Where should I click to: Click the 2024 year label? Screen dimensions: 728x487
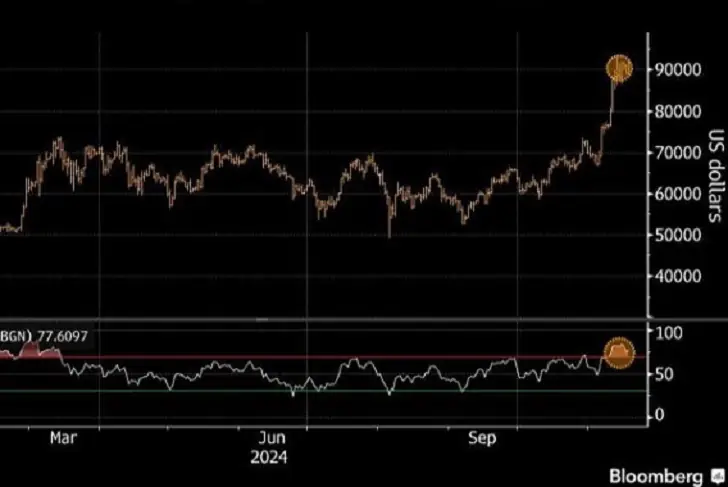click(x=269, y=457)
